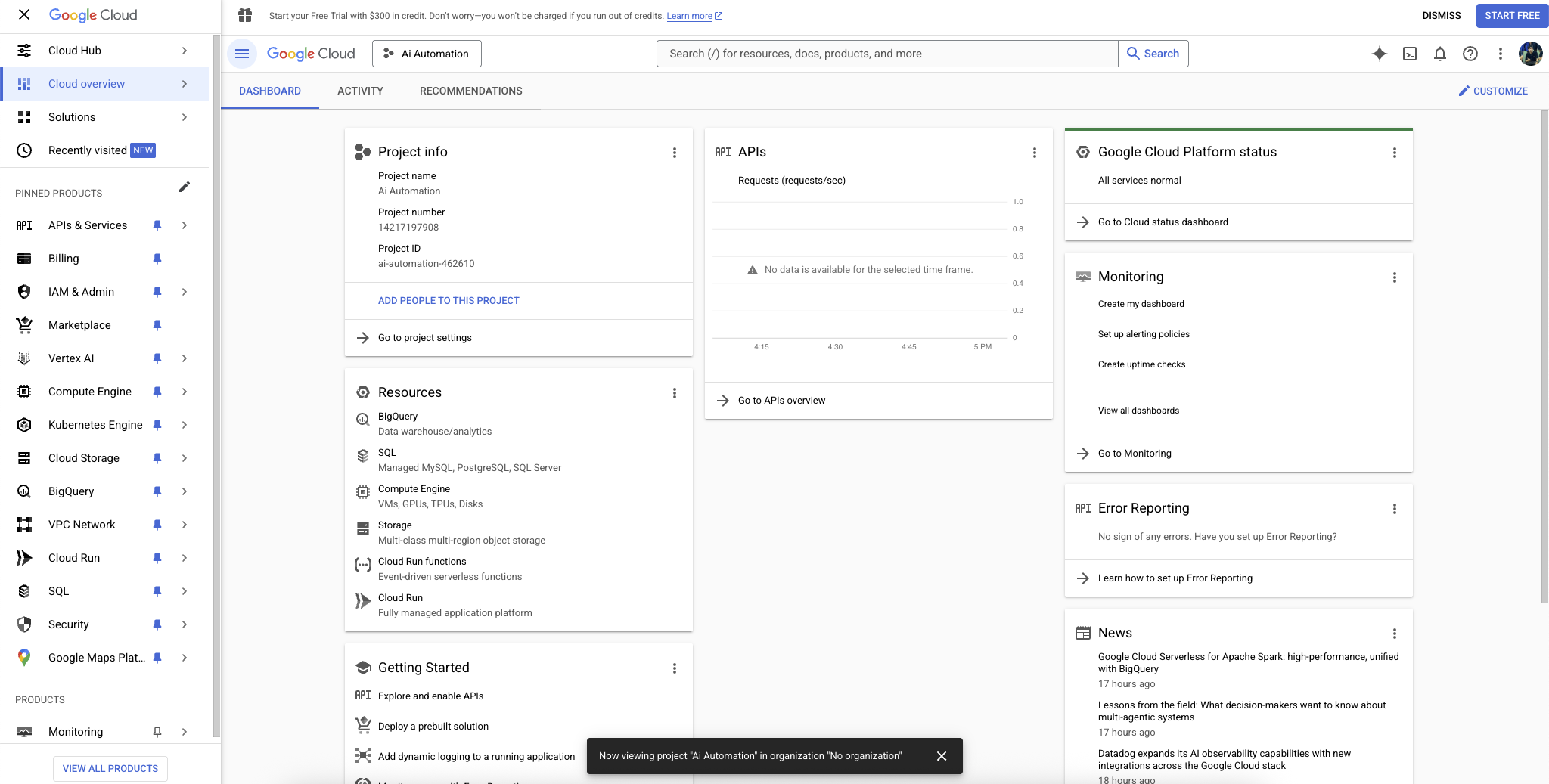
Task: Activate Cloud Shell terminal icon
Action: pyautogui.click(x=1410, y=54)
